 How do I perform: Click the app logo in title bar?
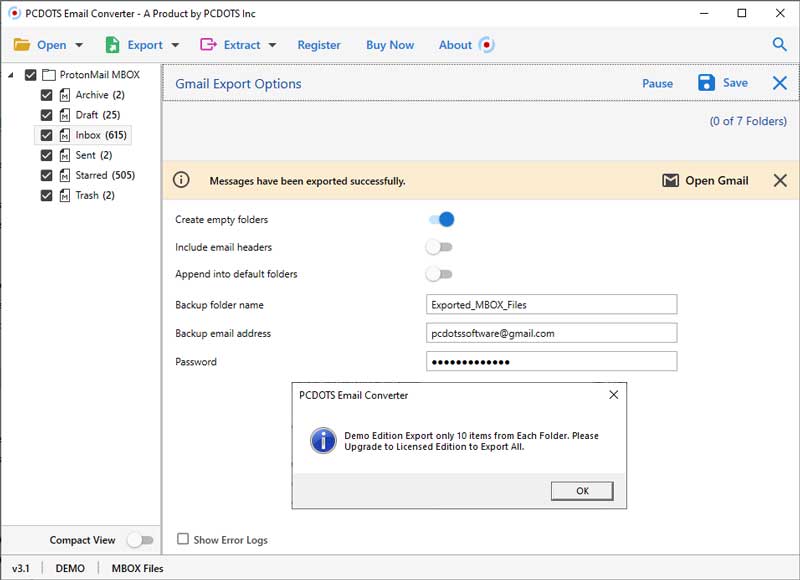point(14,13)
